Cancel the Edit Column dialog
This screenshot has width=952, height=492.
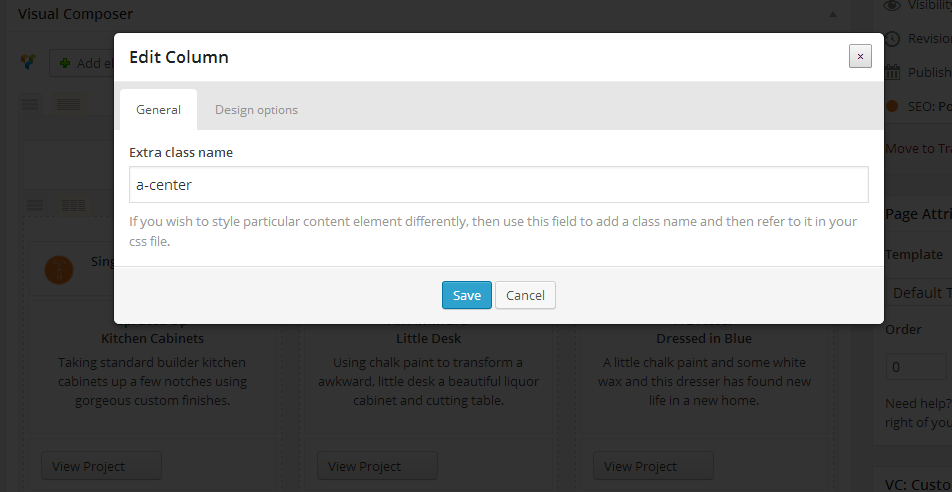tap(525, 295)
